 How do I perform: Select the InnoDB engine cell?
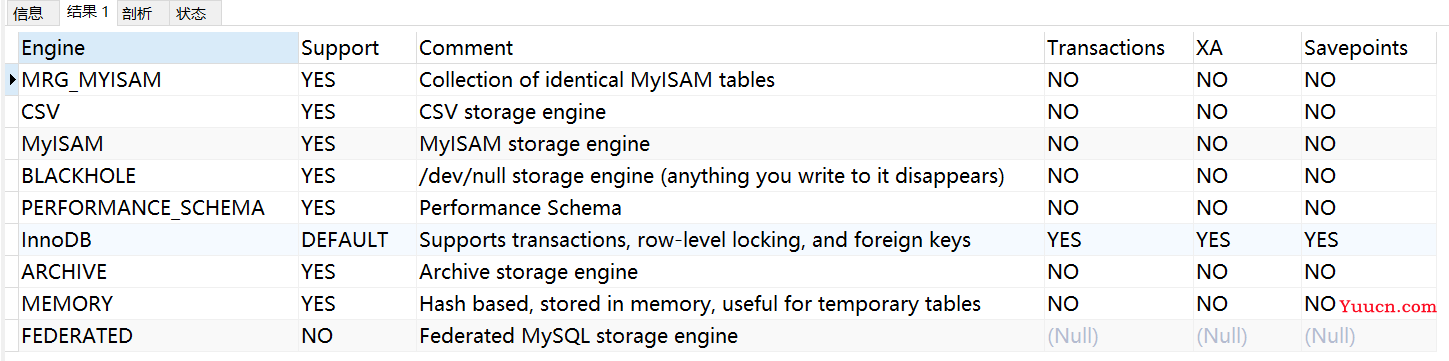pos(158,240)
